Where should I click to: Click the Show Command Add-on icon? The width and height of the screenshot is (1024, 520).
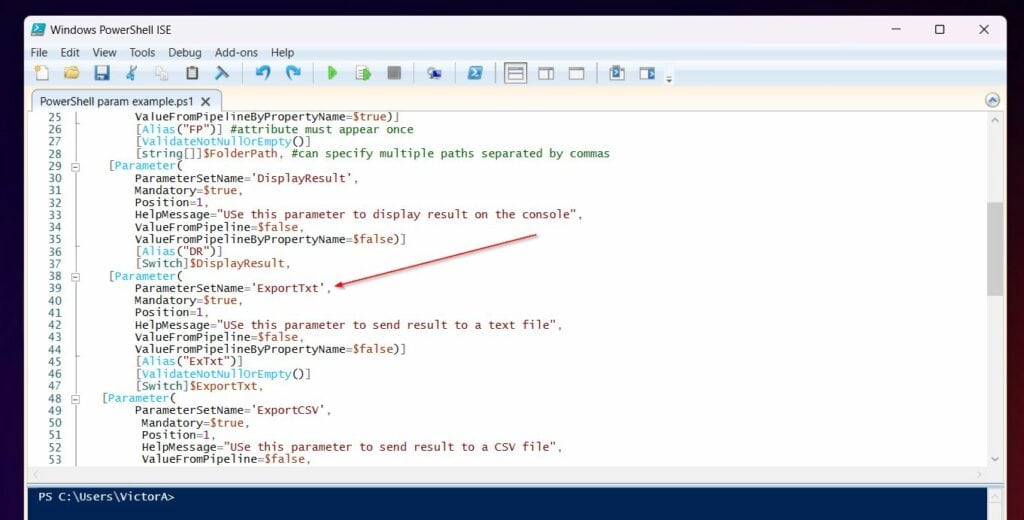tap(647, 73)
